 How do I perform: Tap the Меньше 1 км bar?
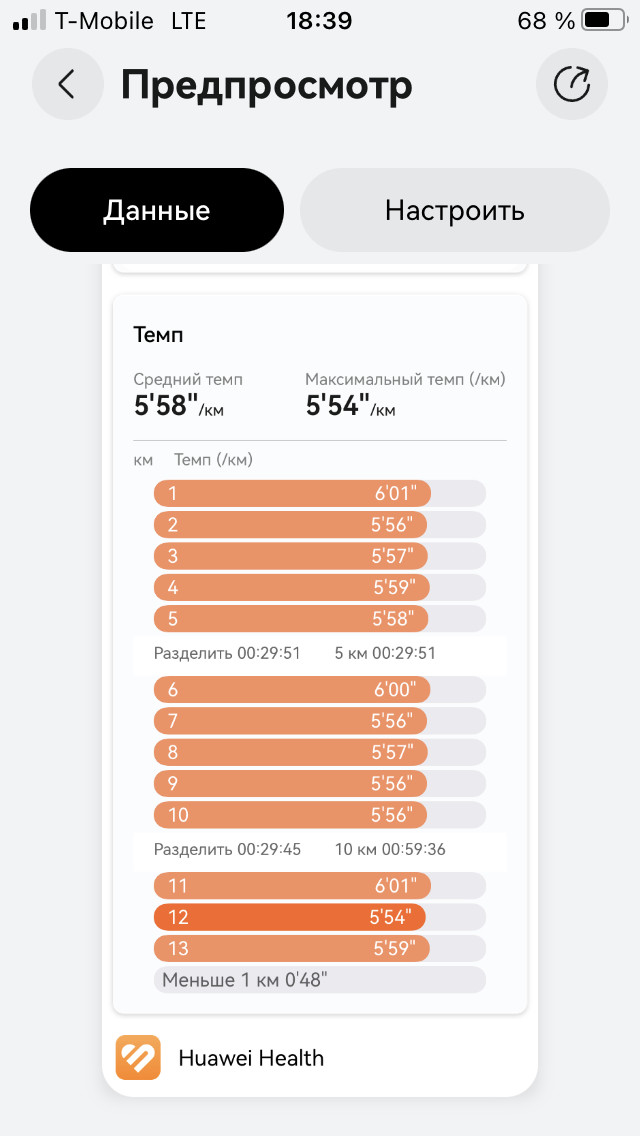[x=320, y=980]
